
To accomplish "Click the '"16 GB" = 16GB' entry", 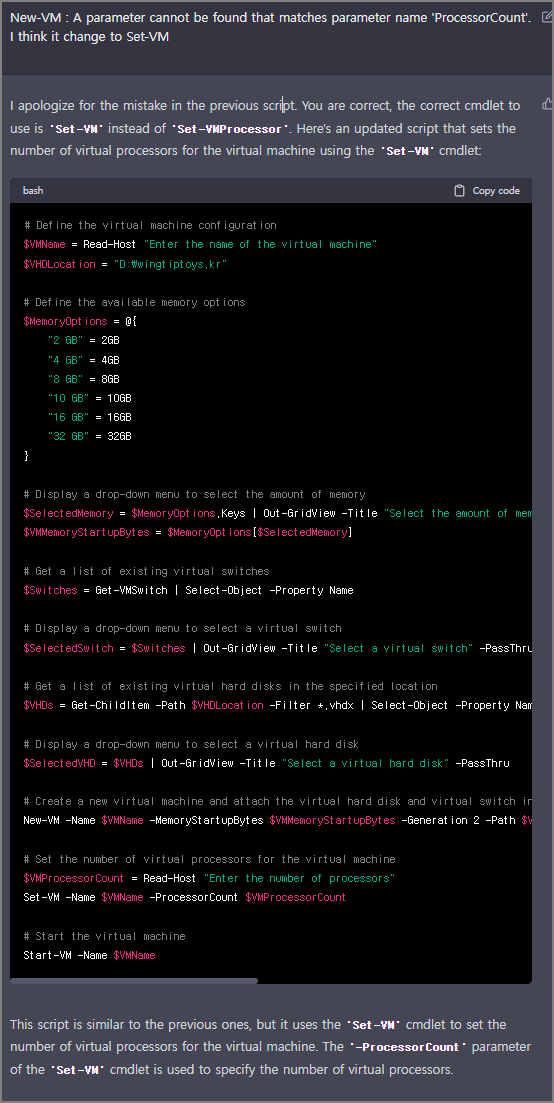I will pos(89,417).
